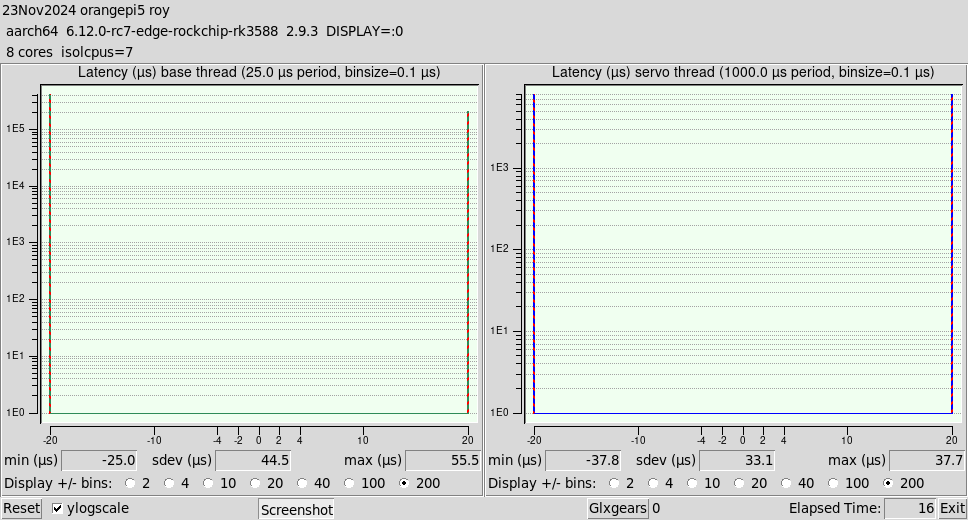Start the Glxgears button
968x520 pixels.
pyautogui.click(x=618, y=508)
